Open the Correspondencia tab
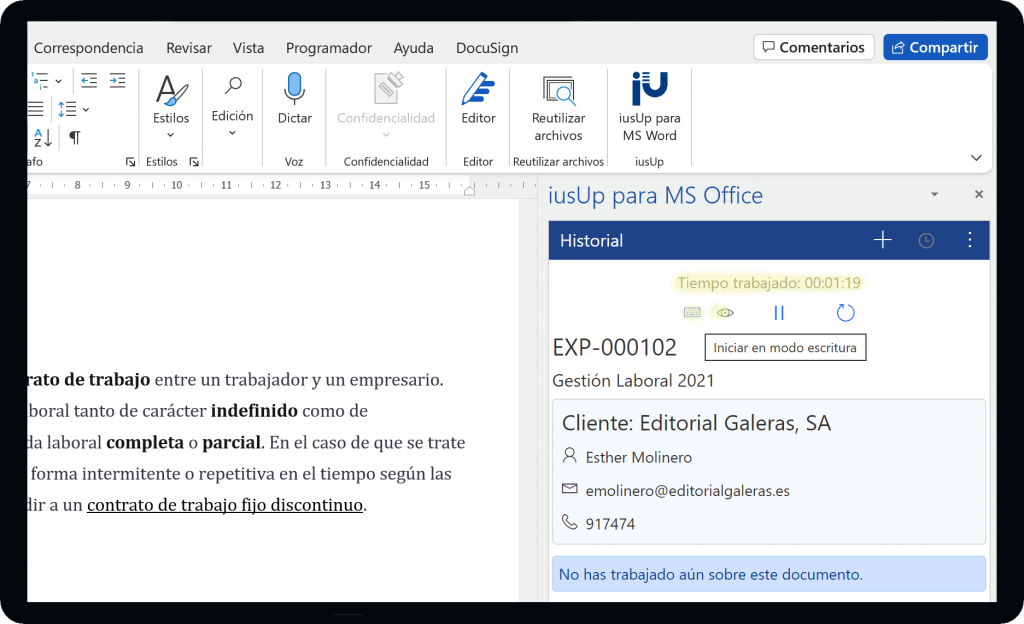The width and height of the screenshot is (1024, 624). pyautogui.click(x=88, y=48)
